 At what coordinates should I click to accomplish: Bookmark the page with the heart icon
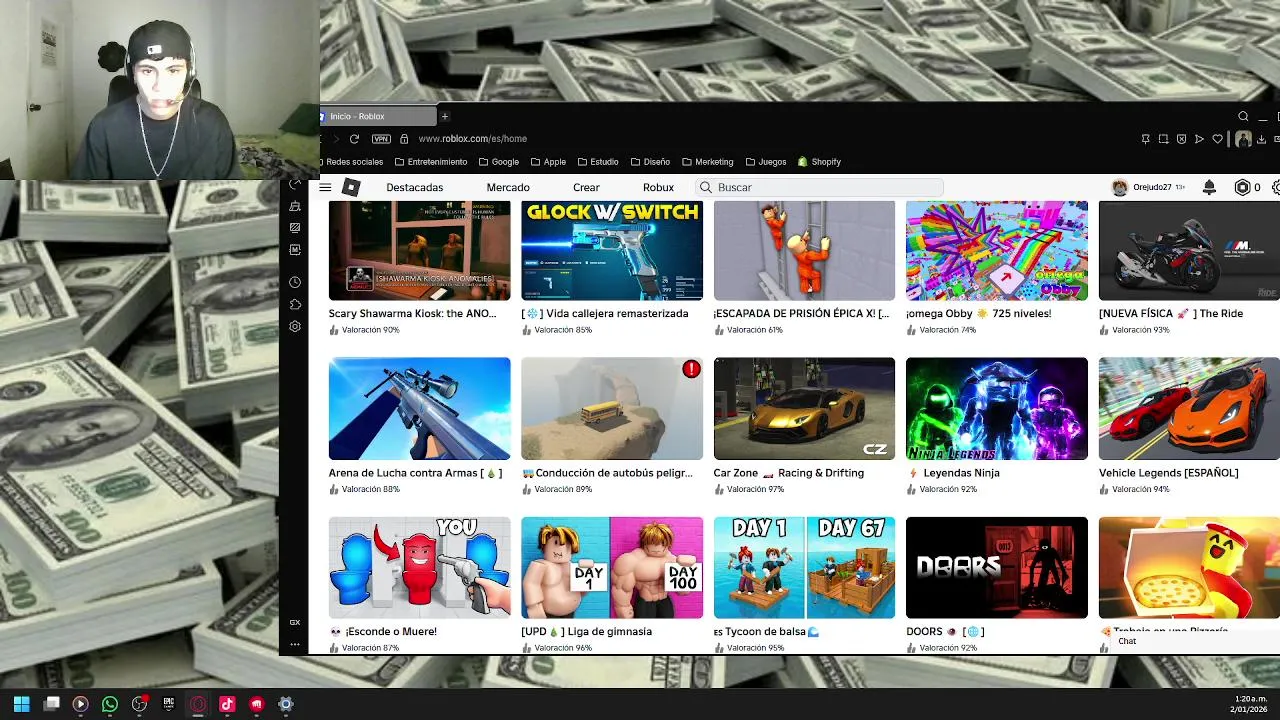point(1217,139)
